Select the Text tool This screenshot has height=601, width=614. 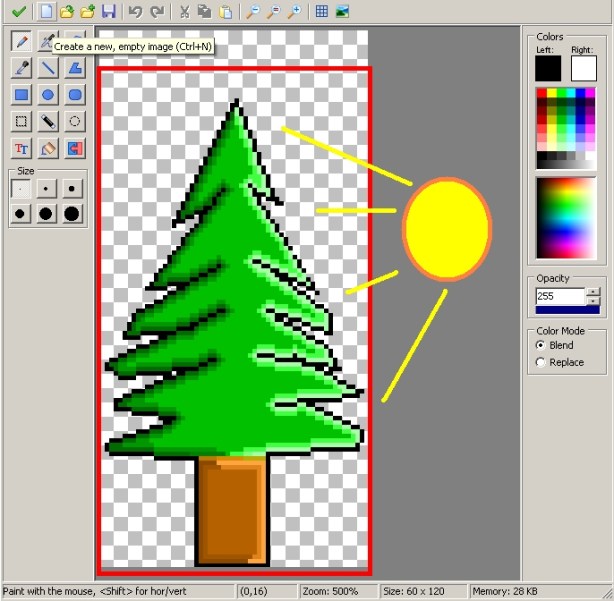click(20, 148)
